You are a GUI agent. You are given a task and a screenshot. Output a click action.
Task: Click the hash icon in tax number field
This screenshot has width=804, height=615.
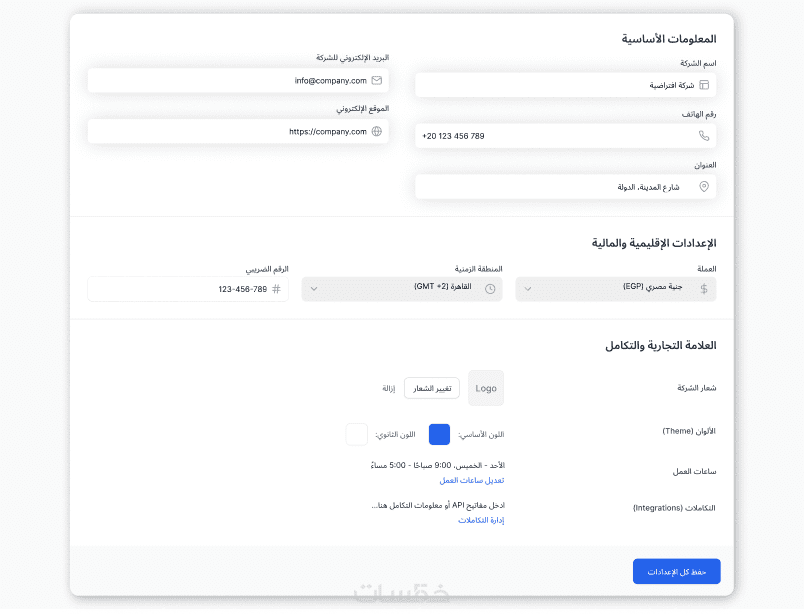pos(276,289)
